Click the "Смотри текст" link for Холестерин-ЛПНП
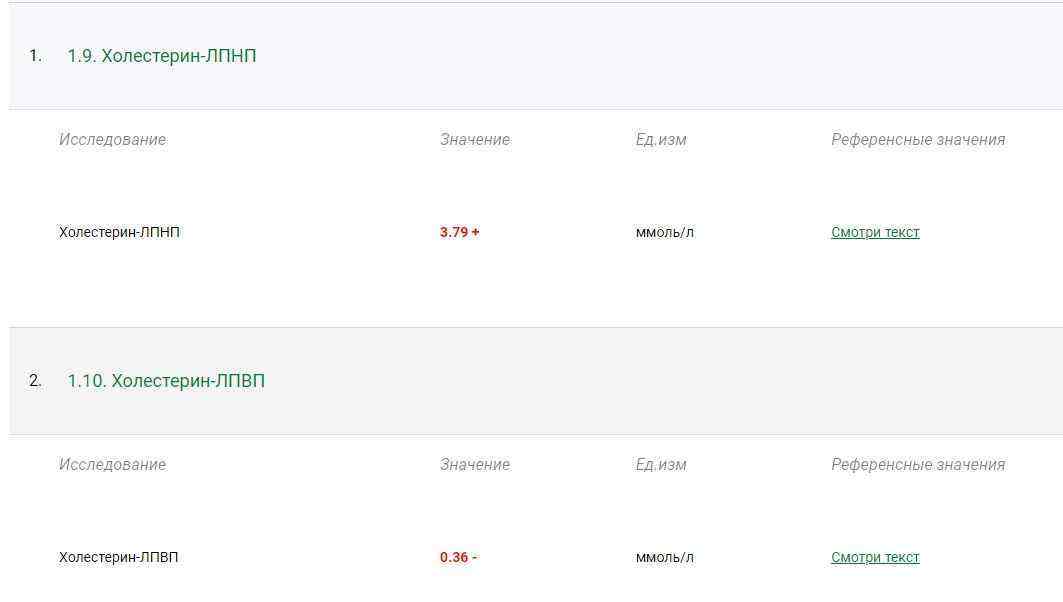Screen dimensions: 1063x602 pyautogui.click(x=875, y=232)
